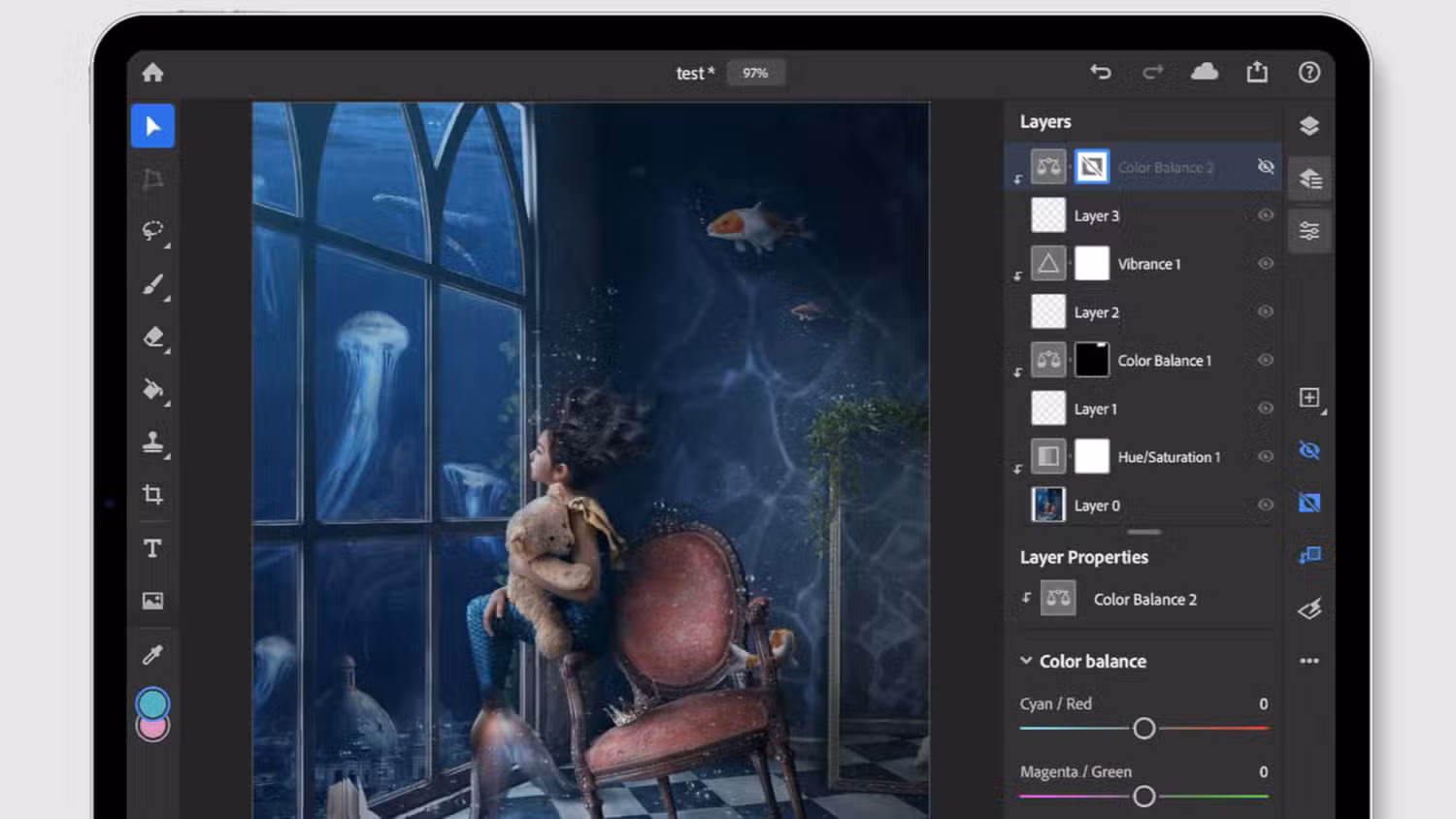
Task: Go to the Home screen icon
Action: pyautogui.click(x=152, y=73)
